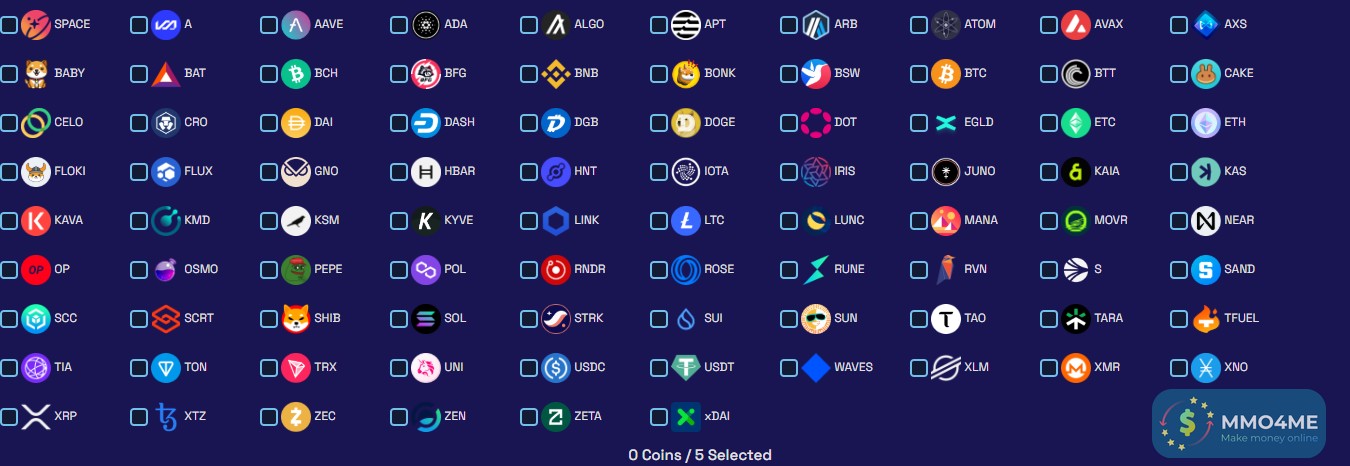Click the ZETA coin label text

(588, 416)
